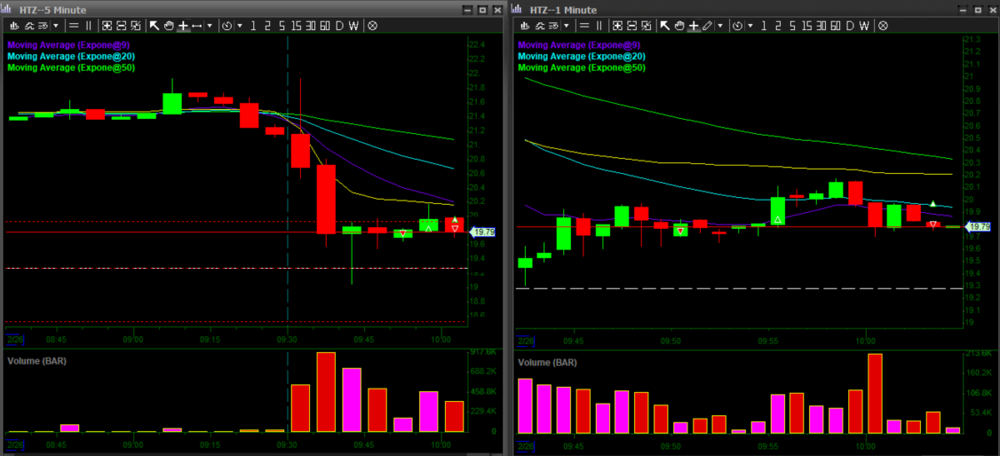This screenshot has width=1000, height=456.
Task: Click the circled X icon in 5 Minute toolbar
Action: click(x=373, y=24)
